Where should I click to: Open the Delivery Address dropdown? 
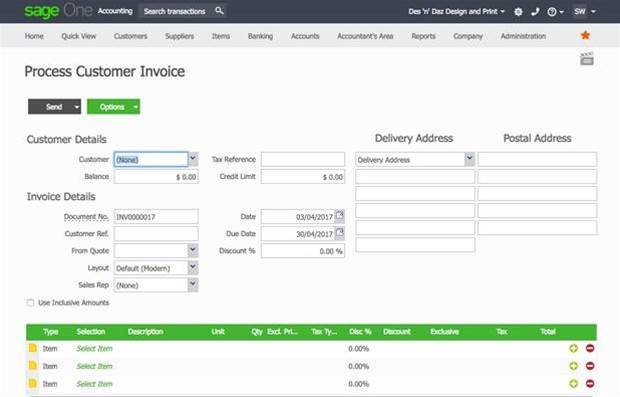click(469, 159)
